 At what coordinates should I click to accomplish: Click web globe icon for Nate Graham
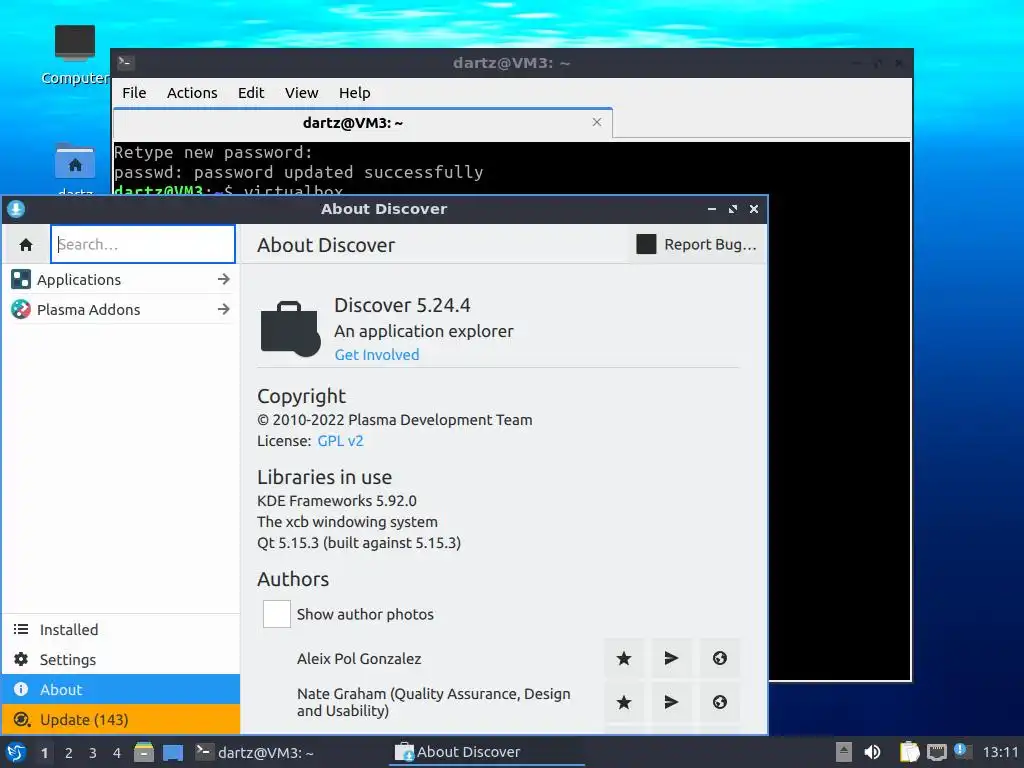coord(720,702)
